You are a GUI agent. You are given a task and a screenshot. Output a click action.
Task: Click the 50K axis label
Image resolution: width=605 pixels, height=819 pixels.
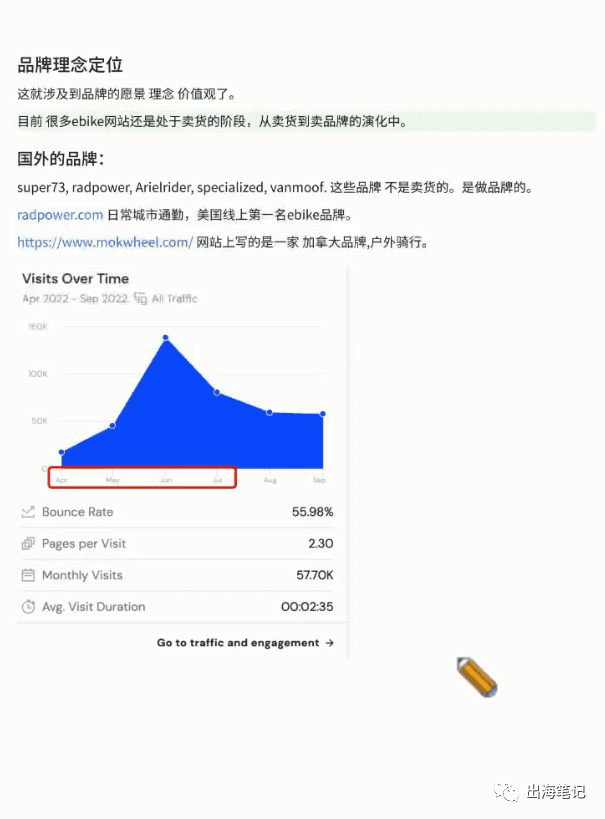39,420
